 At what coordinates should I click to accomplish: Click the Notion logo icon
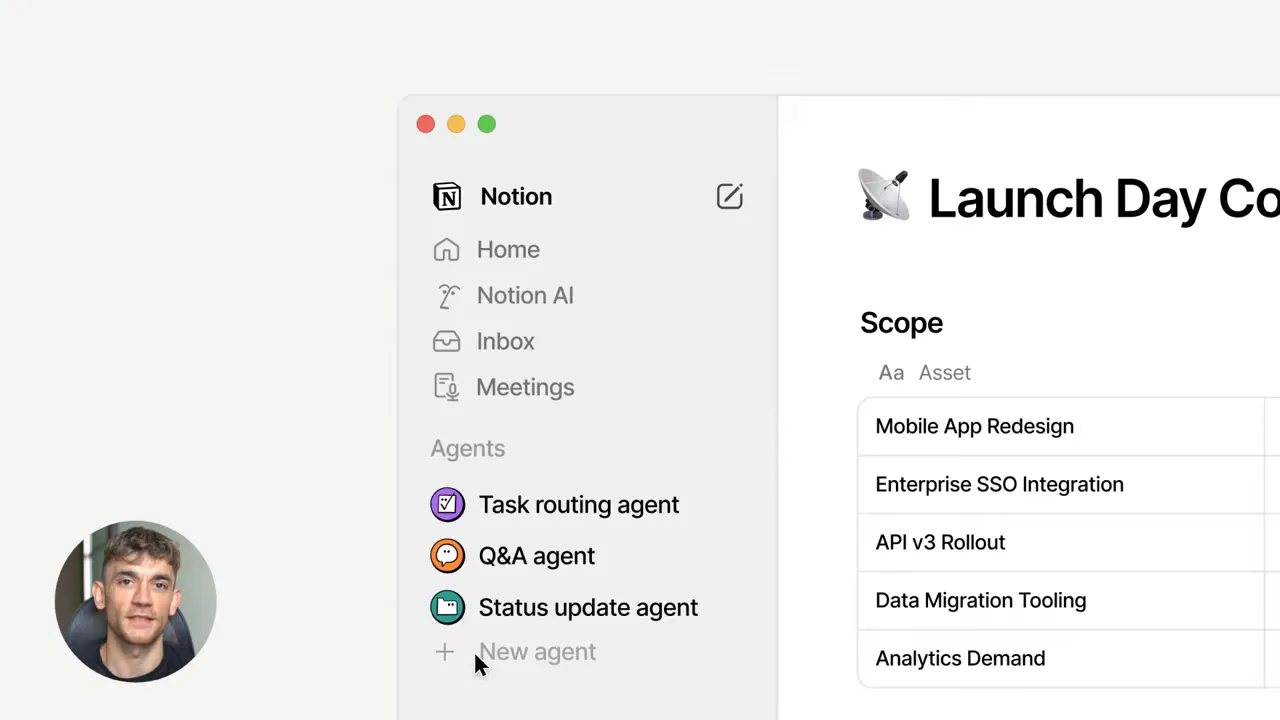[447, 196]
